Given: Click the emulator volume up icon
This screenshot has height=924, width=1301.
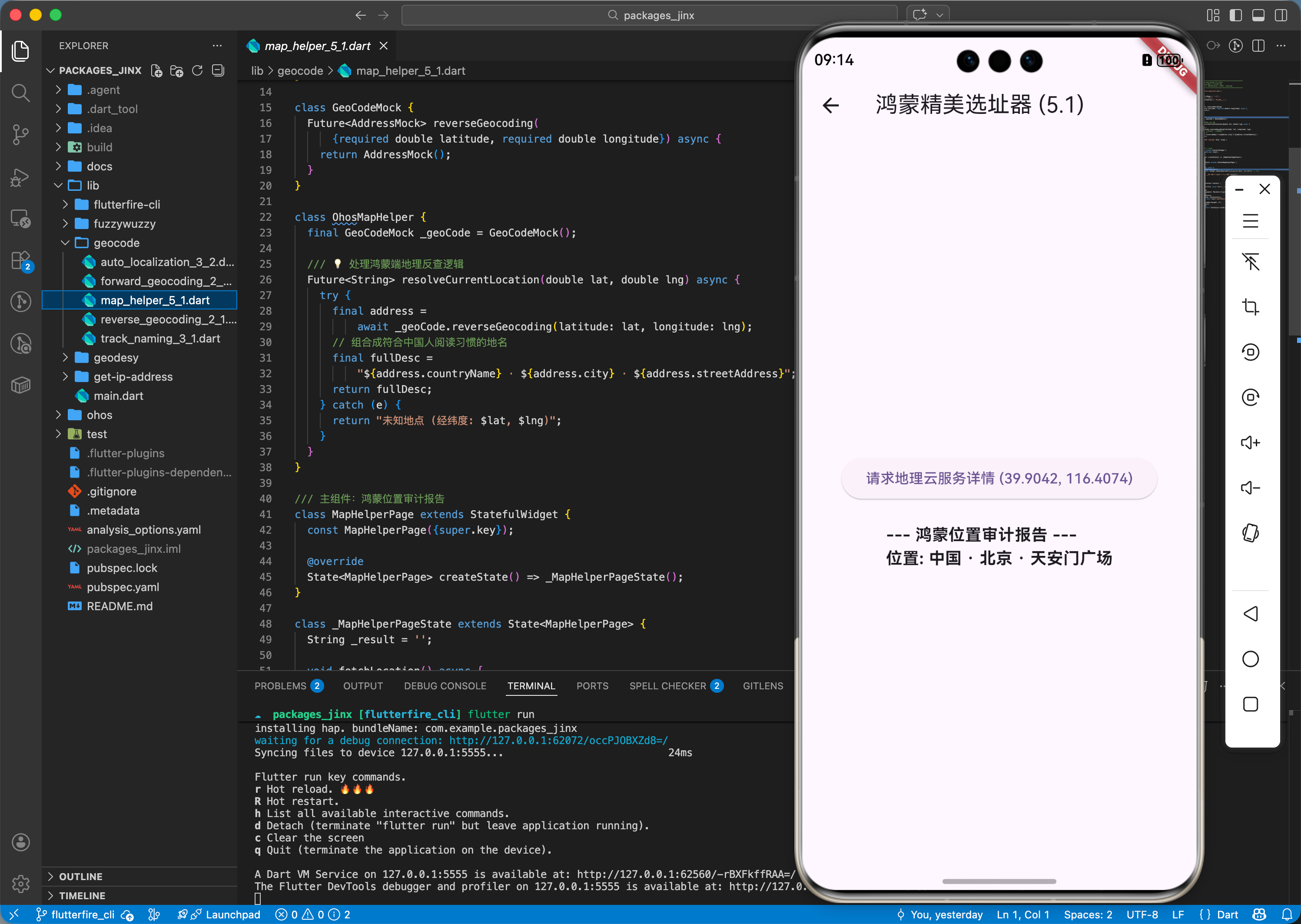Looking at the screenshot, I should [1250, 442].
